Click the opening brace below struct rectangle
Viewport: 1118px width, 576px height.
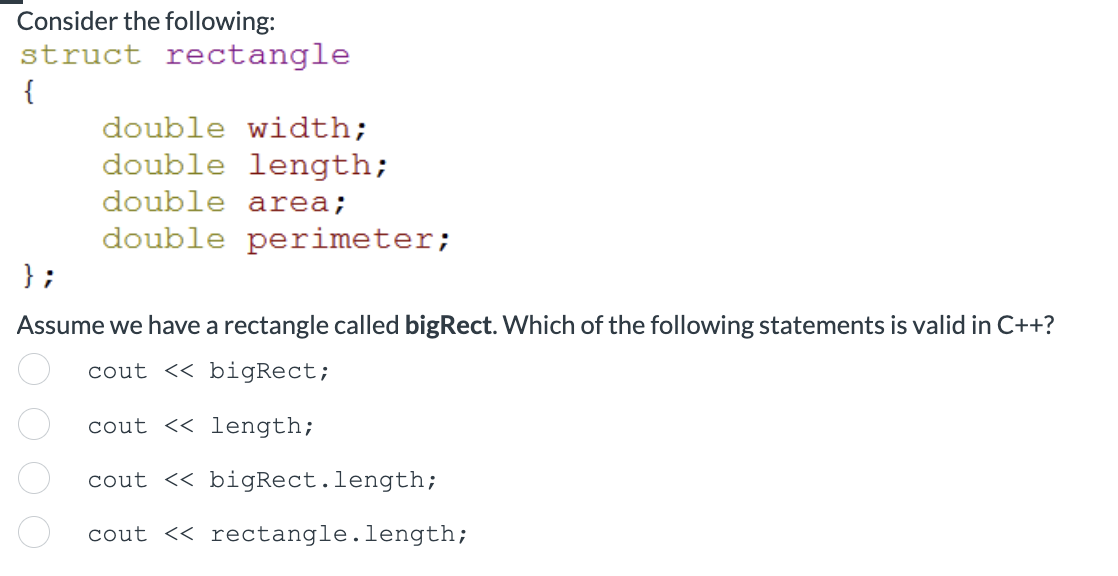(27, 91)
